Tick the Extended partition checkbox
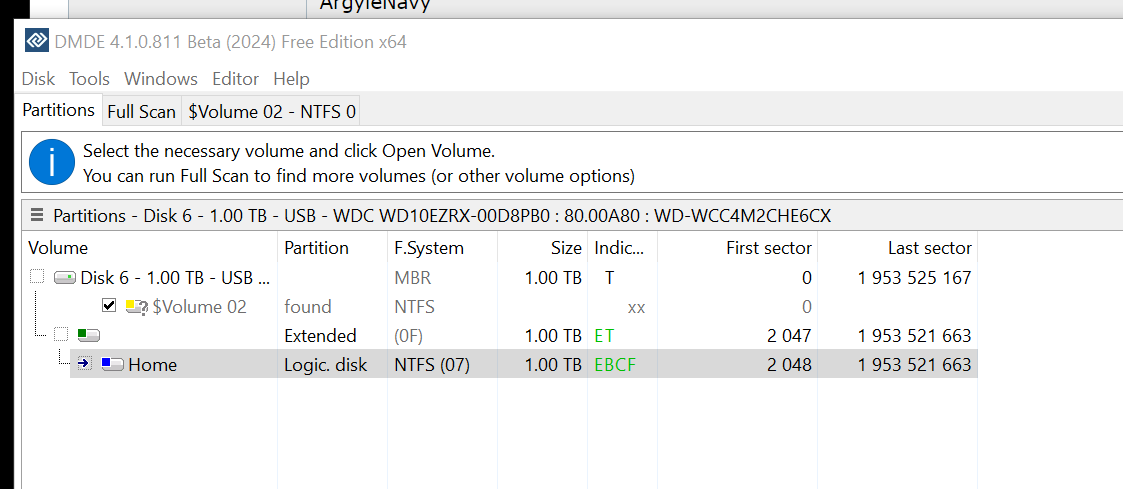1123x489 pixels. [x=61, y=334]
